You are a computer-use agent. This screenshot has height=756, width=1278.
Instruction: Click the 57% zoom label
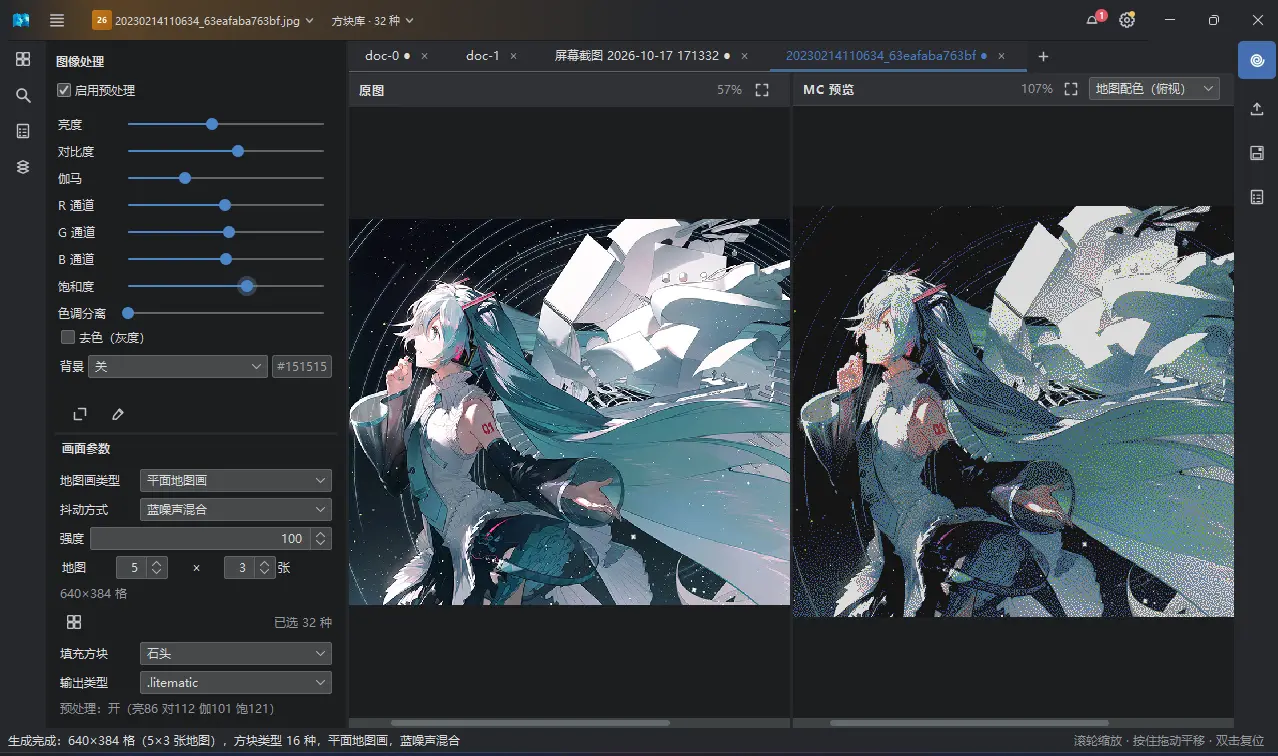[729, 90]
